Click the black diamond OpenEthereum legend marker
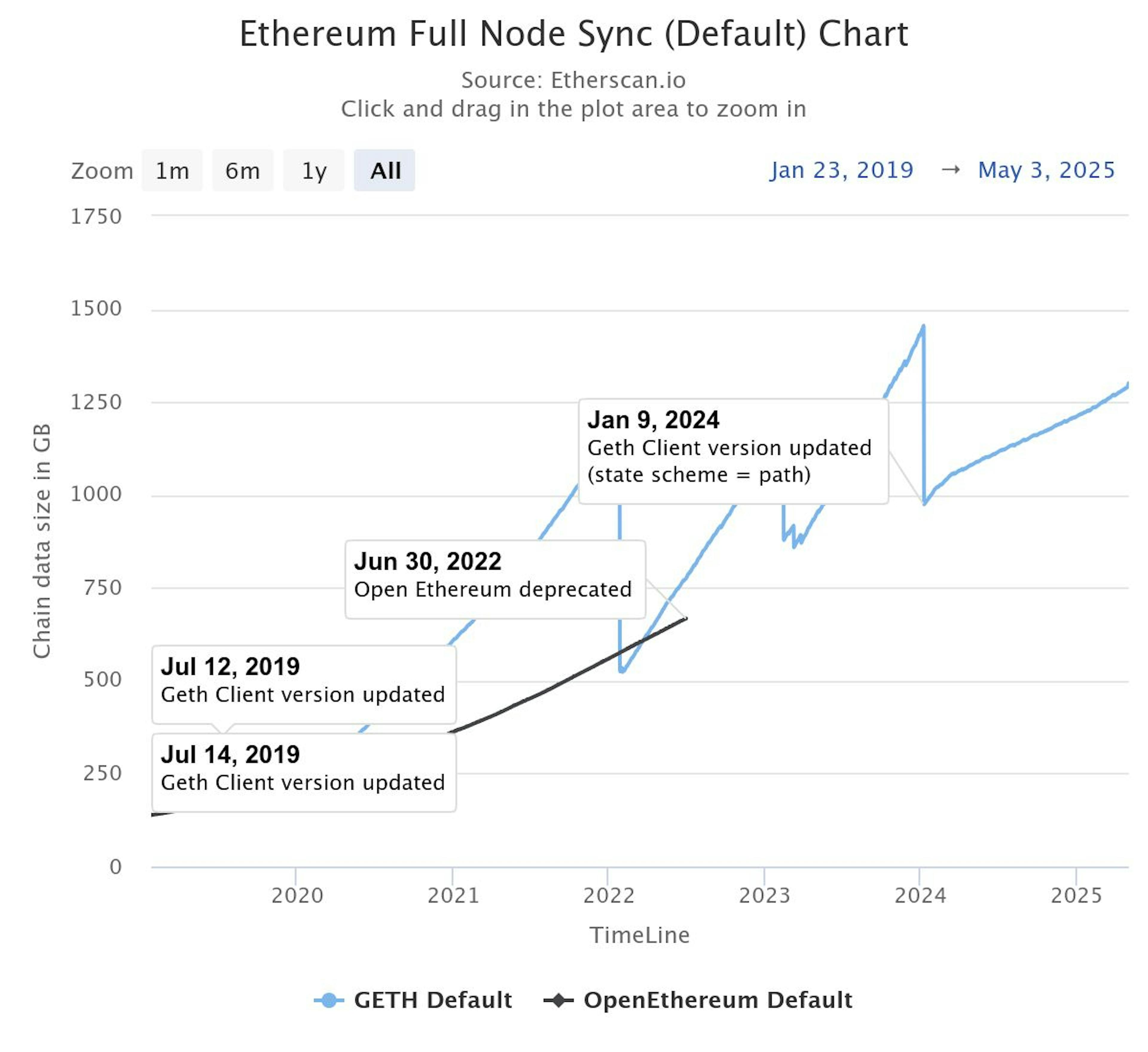This screenshot has height=1052, width=1148. [559, 1000]
